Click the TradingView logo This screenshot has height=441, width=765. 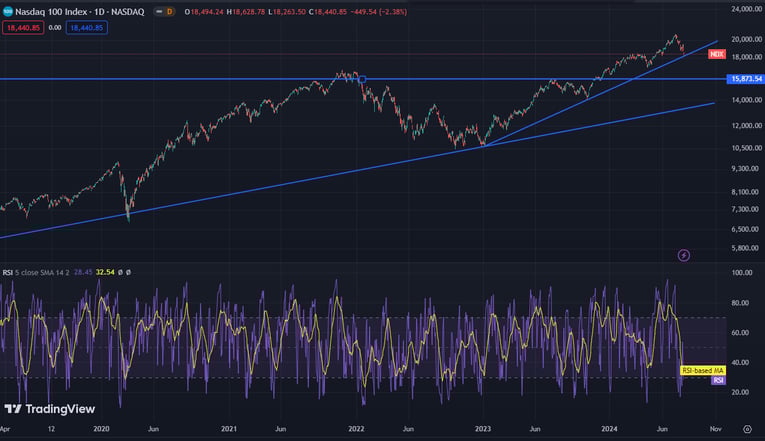point(50,409)
